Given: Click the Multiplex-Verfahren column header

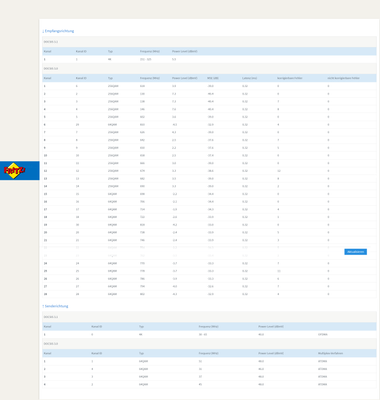Looking at the screenshot, I should click(x=330, y=353).
